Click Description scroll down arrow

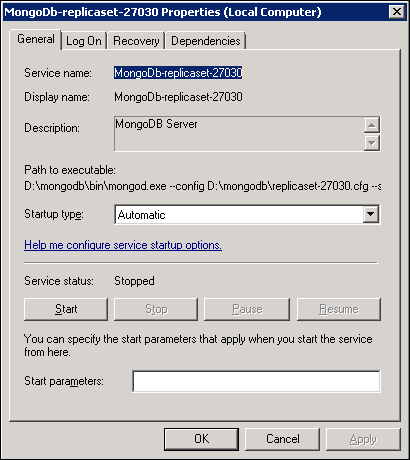coord(372,143)
